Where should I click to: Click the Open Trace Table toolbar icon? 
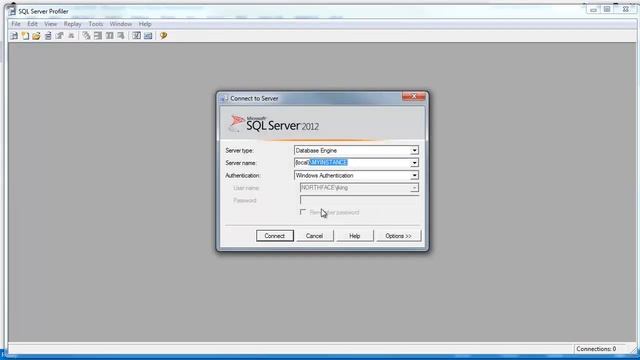pyautogui.click(x=48, y=36)
